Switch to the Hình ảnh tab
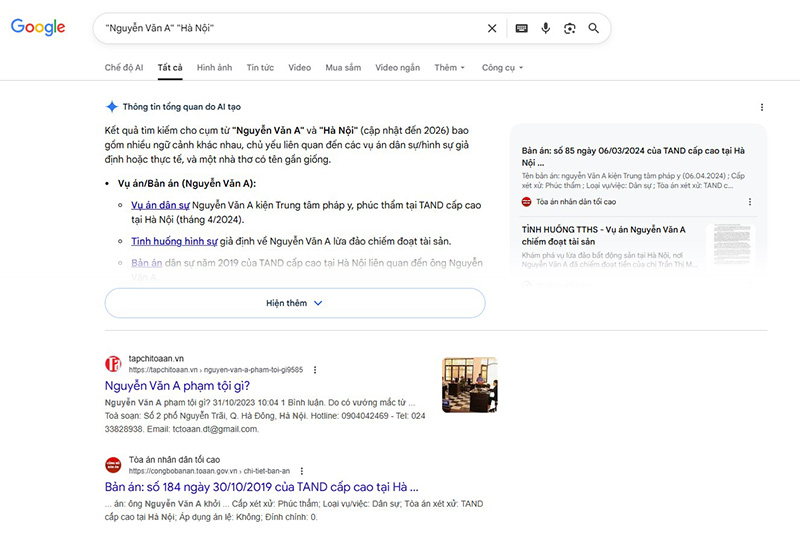The width and height of the screenshot is (800, 538). pos(214,67)
